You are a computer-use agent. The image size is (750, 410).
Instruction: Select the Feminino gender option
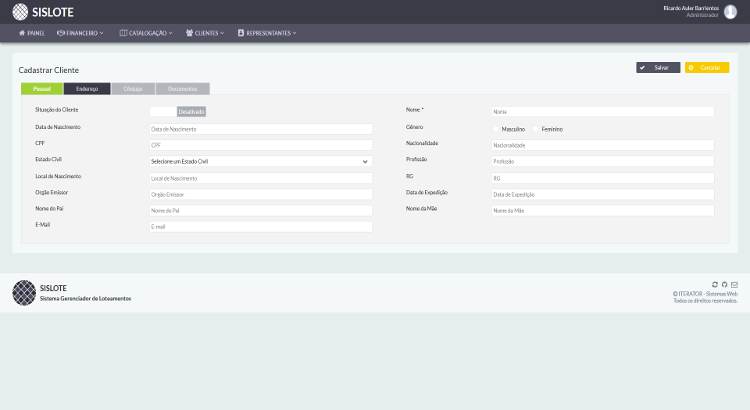536,129
